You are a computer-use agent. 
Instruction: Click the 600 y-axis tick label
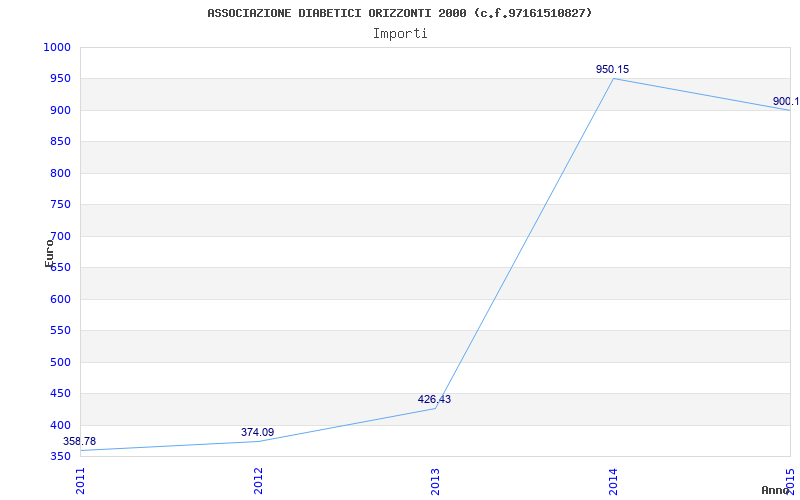click(x=60, y=299)
